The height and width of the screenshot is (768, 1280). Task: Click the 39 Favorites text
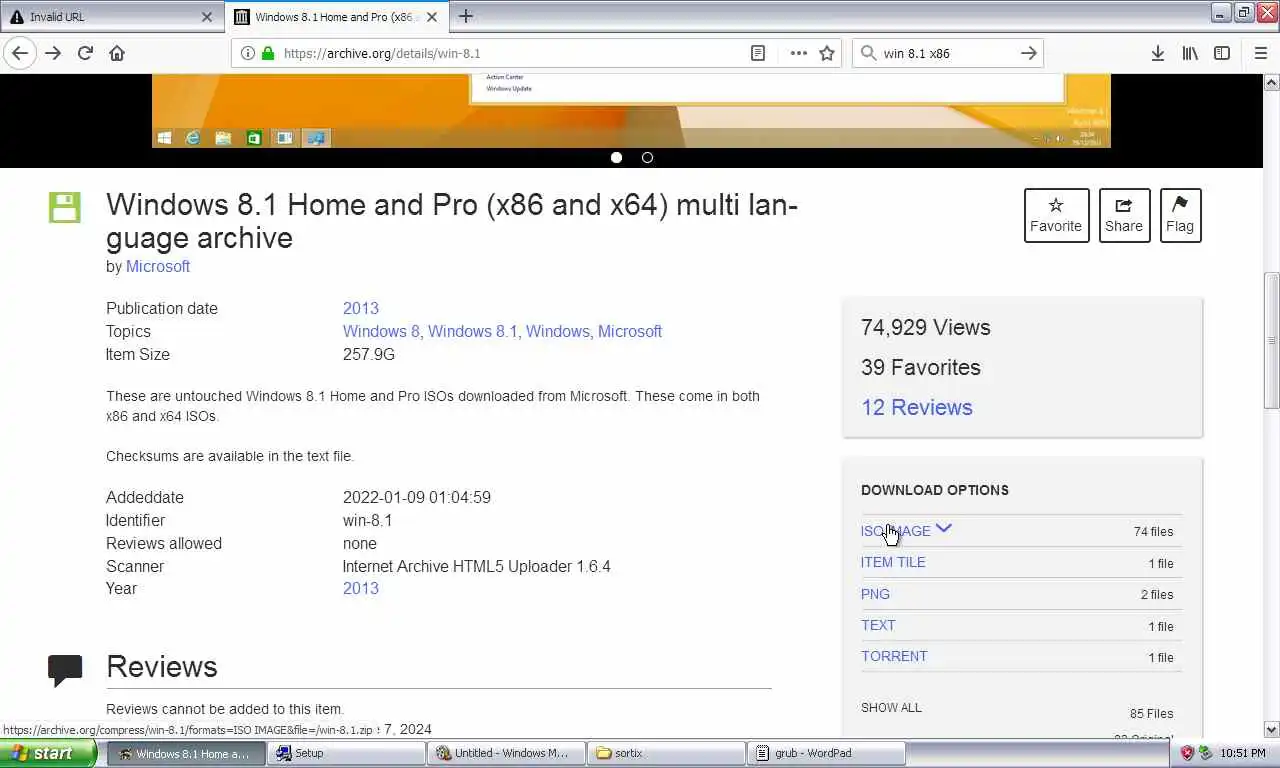click(x=921, y=367)
